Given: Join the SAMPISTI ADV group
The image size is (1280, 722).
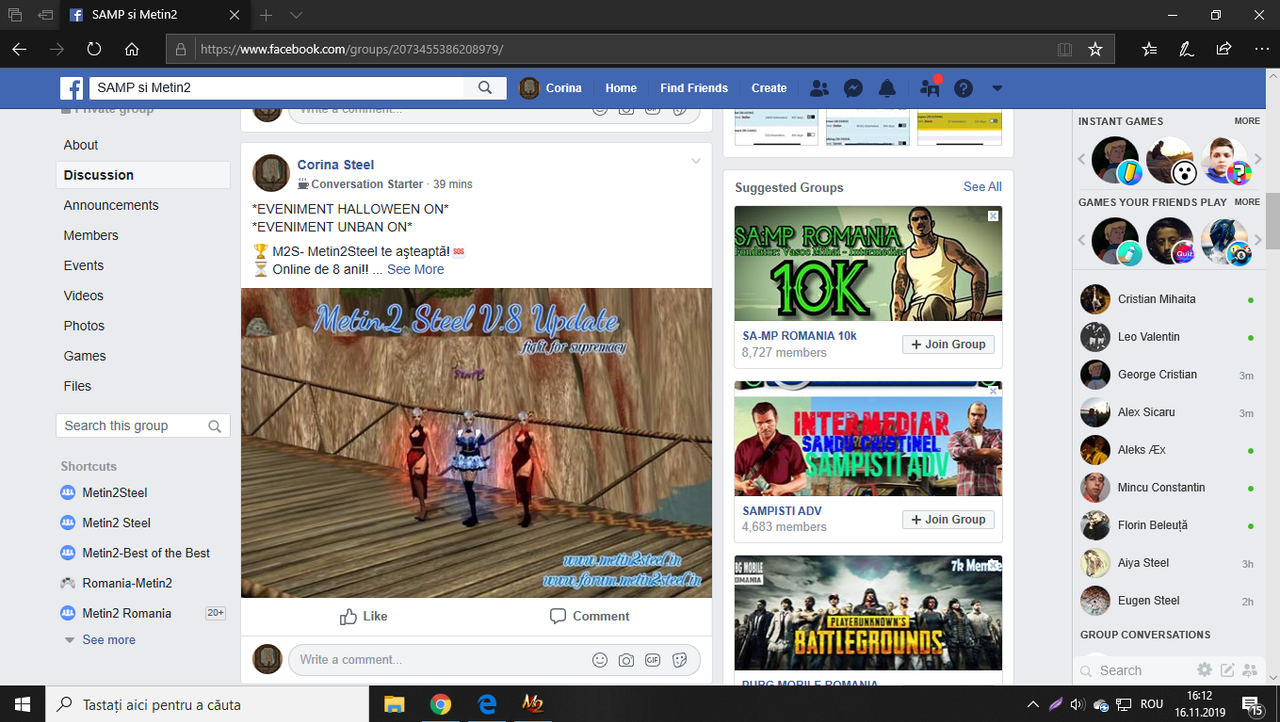Looking at the screenshot, I should pyautogui.click(x=948, y=519).
